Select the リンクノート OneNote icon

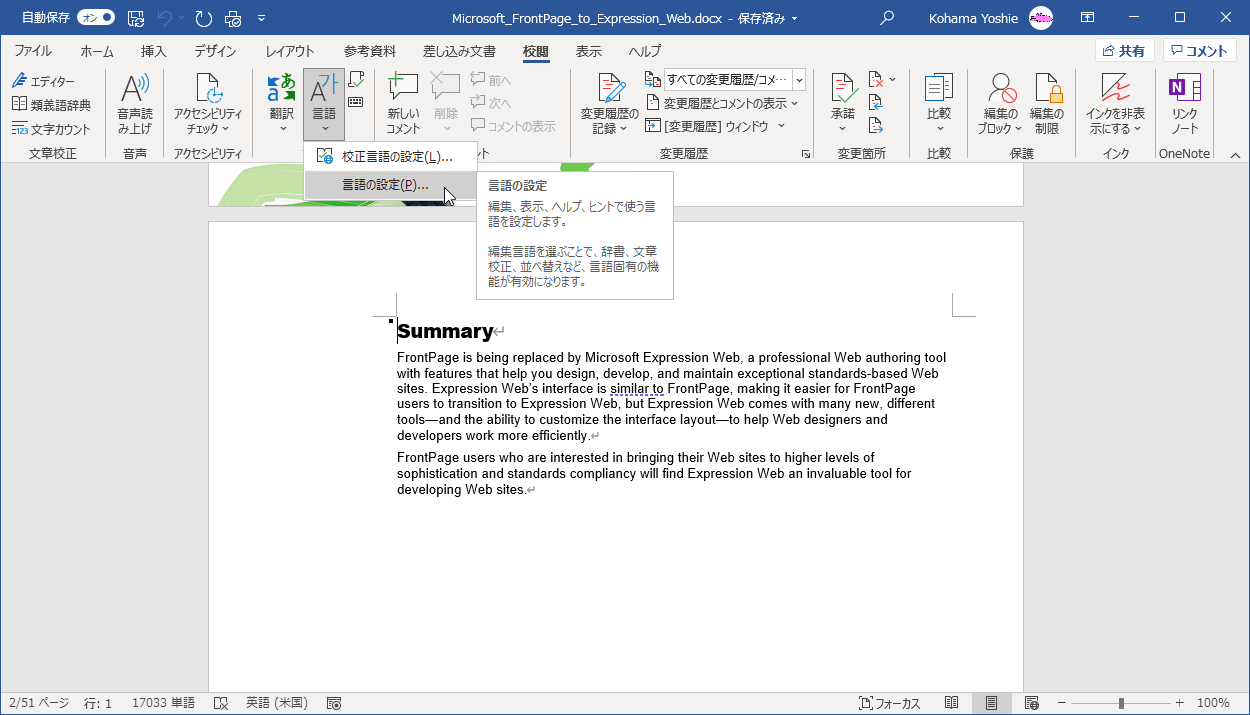pos(1184,103)
